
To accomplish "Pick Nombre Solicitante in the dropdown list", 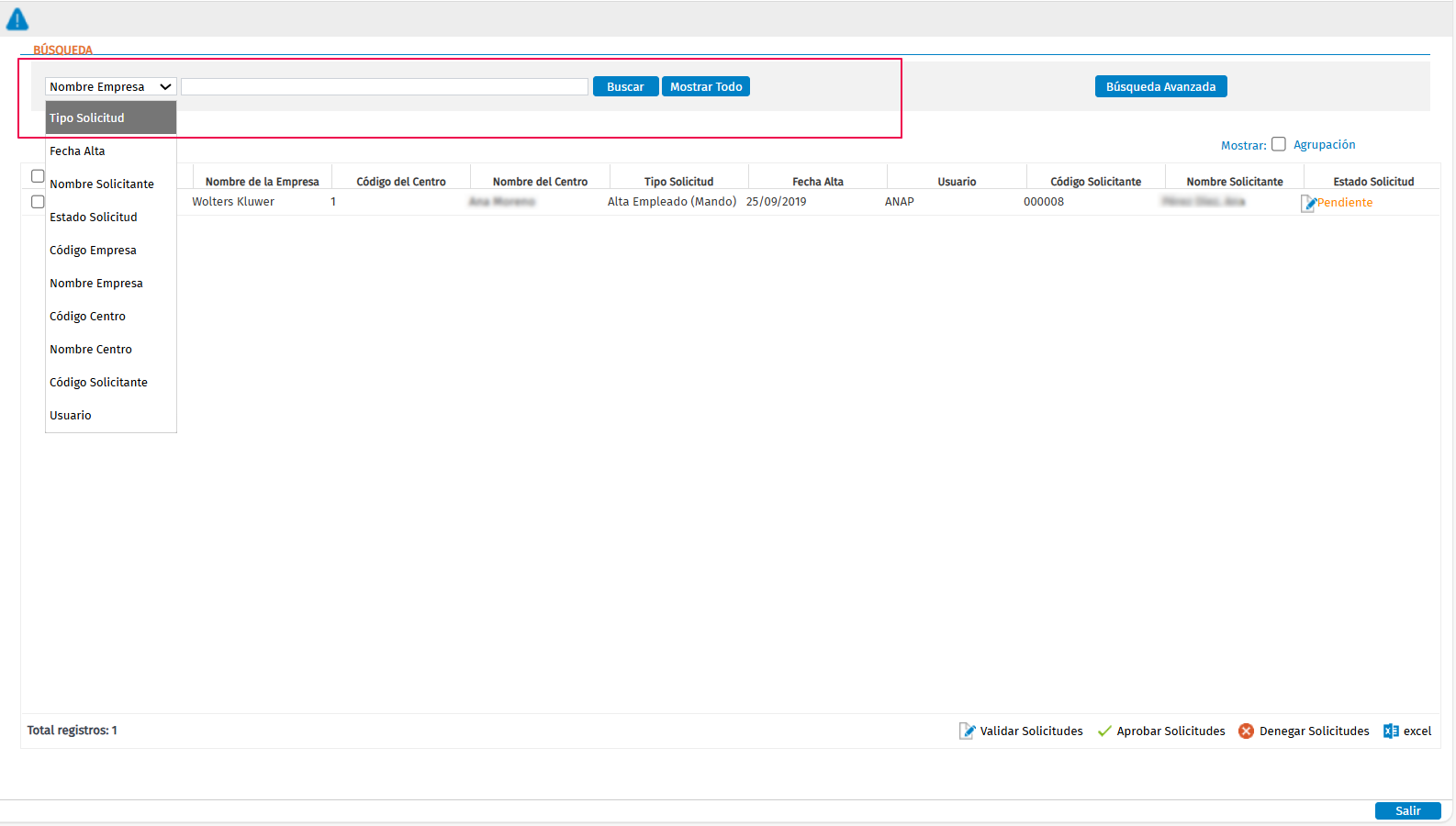I will pyautogui.click(x=111, y=184).
